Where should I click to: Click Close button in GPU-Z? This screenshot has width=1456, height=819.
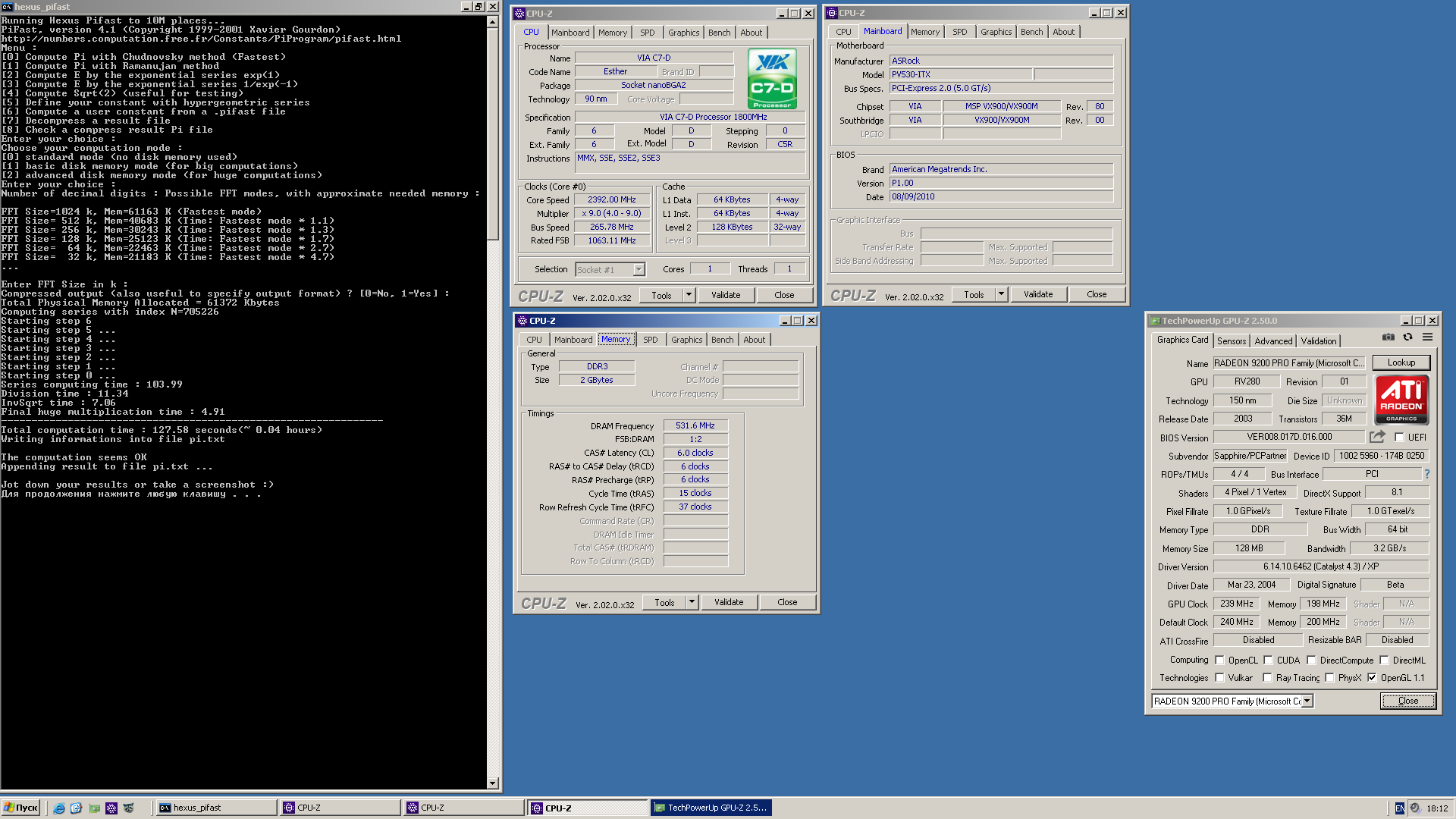pyautogui.click(x=1407, y=701)
